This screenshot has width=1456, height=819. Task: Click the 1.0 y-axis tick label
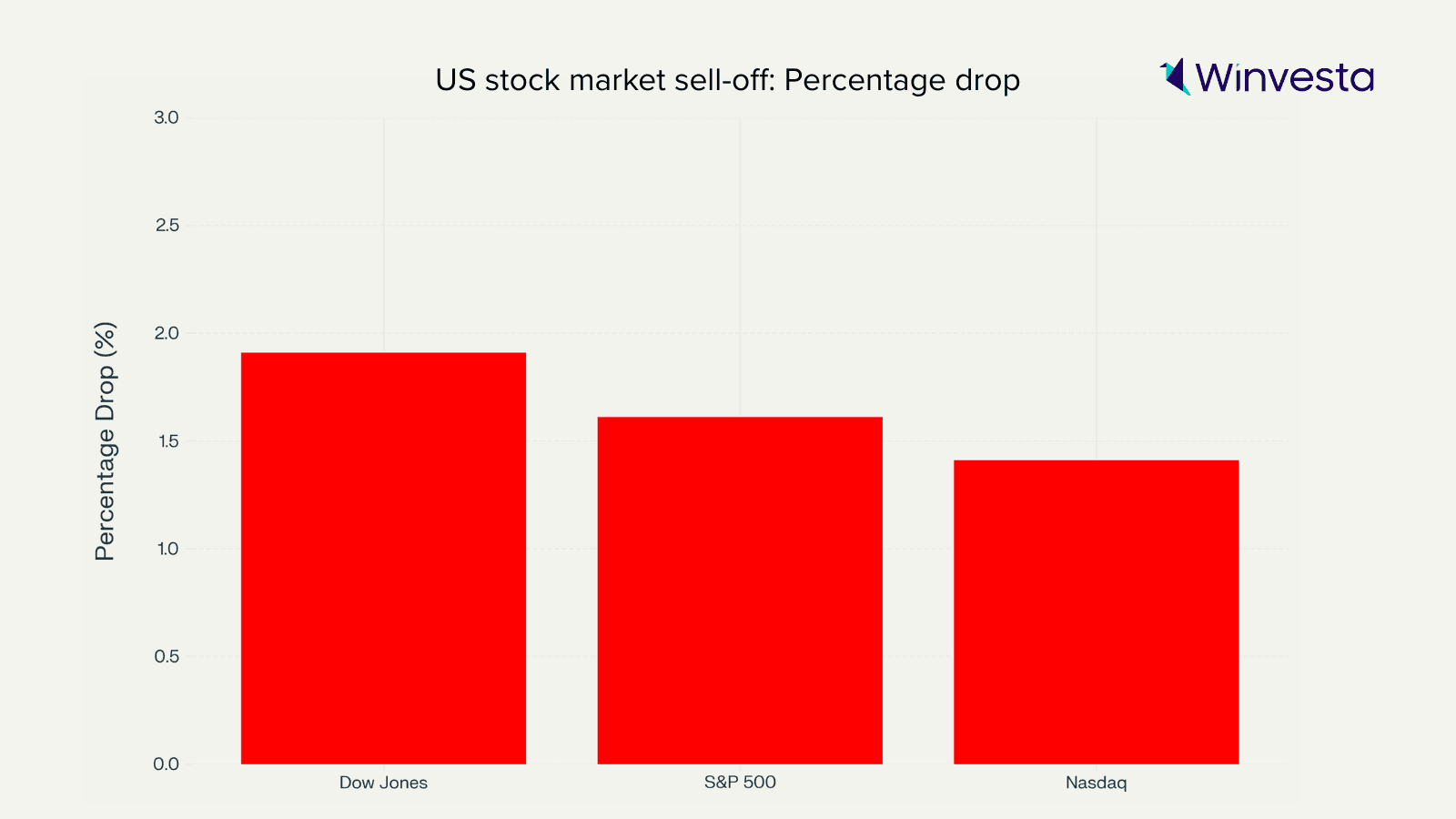click(x=167, y=549)
